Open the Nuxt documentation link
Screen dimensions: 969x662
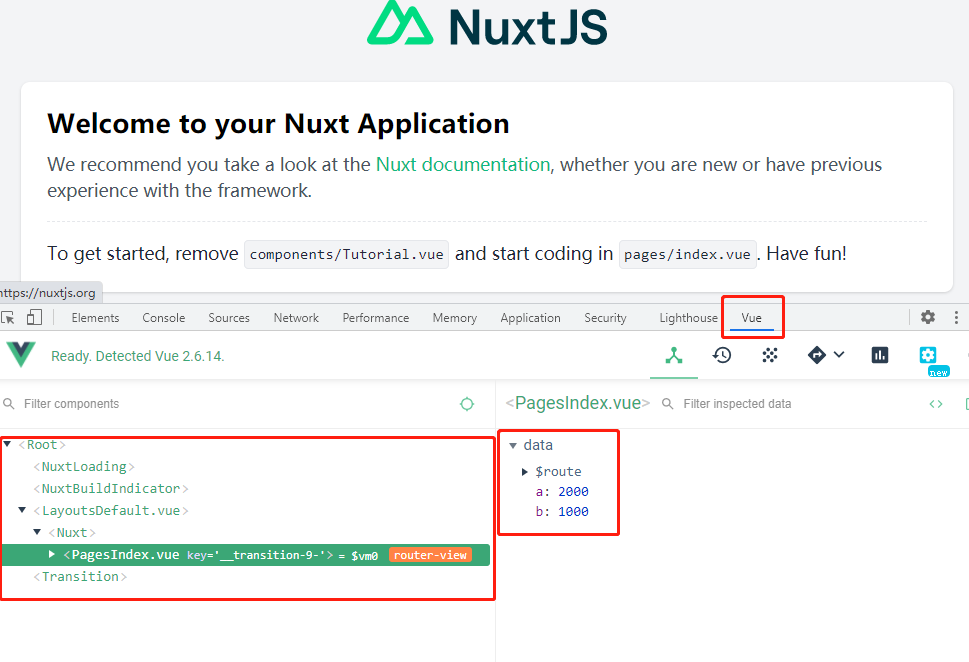(x=463, y=163)
